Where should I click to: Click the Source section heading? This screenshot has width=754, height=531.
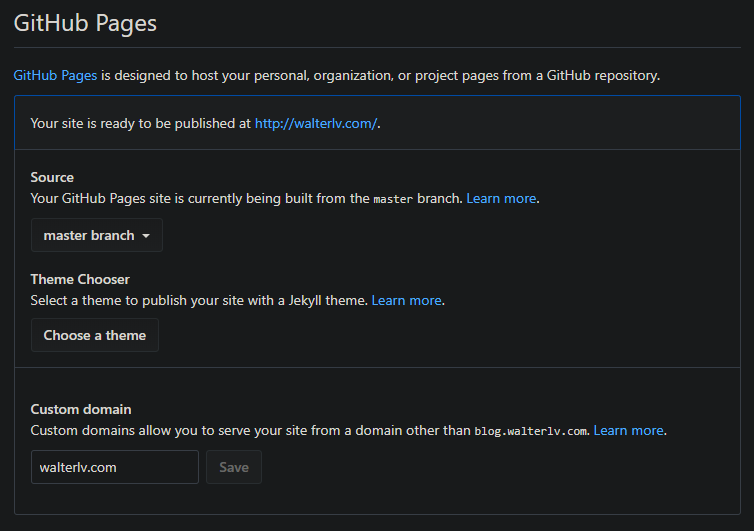tap(52, 177)
